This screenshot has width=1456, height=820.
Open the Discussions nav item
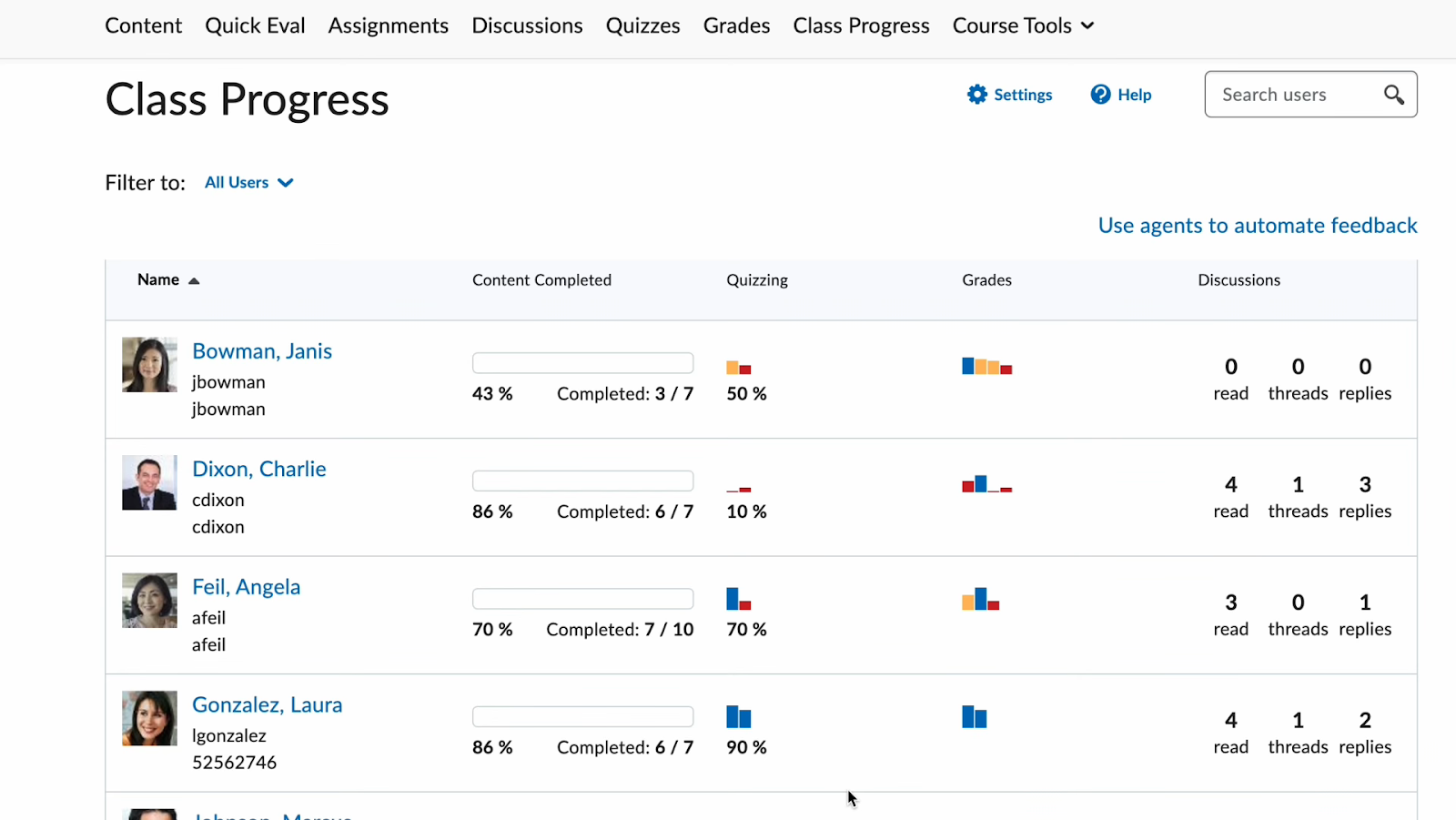[x=527, y=25]
